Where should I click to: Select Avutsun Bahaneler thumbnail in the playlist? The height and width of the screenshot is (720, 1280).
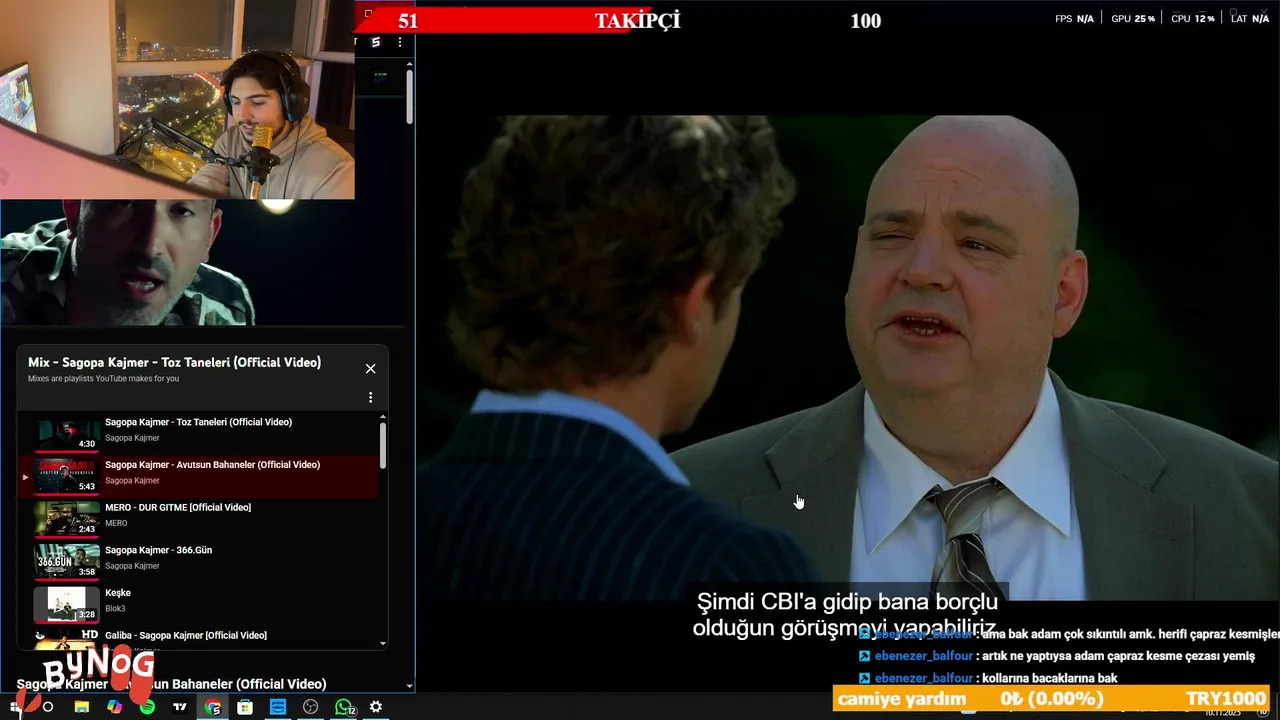click(67, 476)
